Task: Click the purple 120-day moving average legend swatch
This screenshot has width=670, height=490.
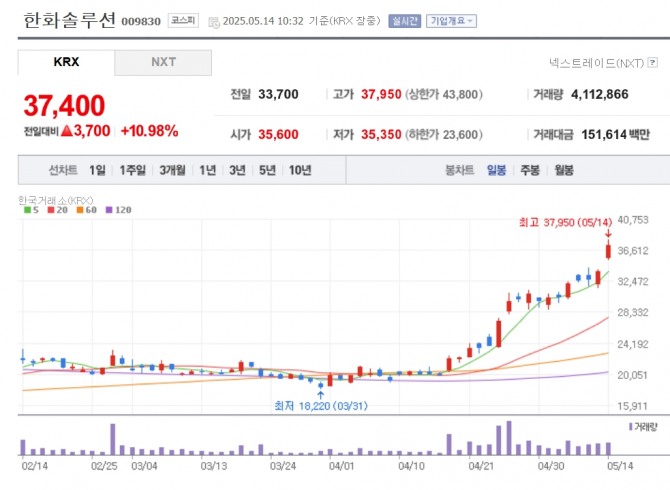Action: [x=109, y=210]
